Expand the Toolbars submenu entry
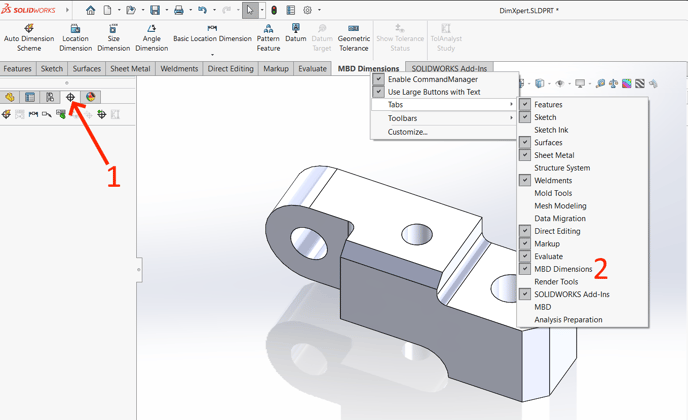688x420 pixels. coord(444,118)
